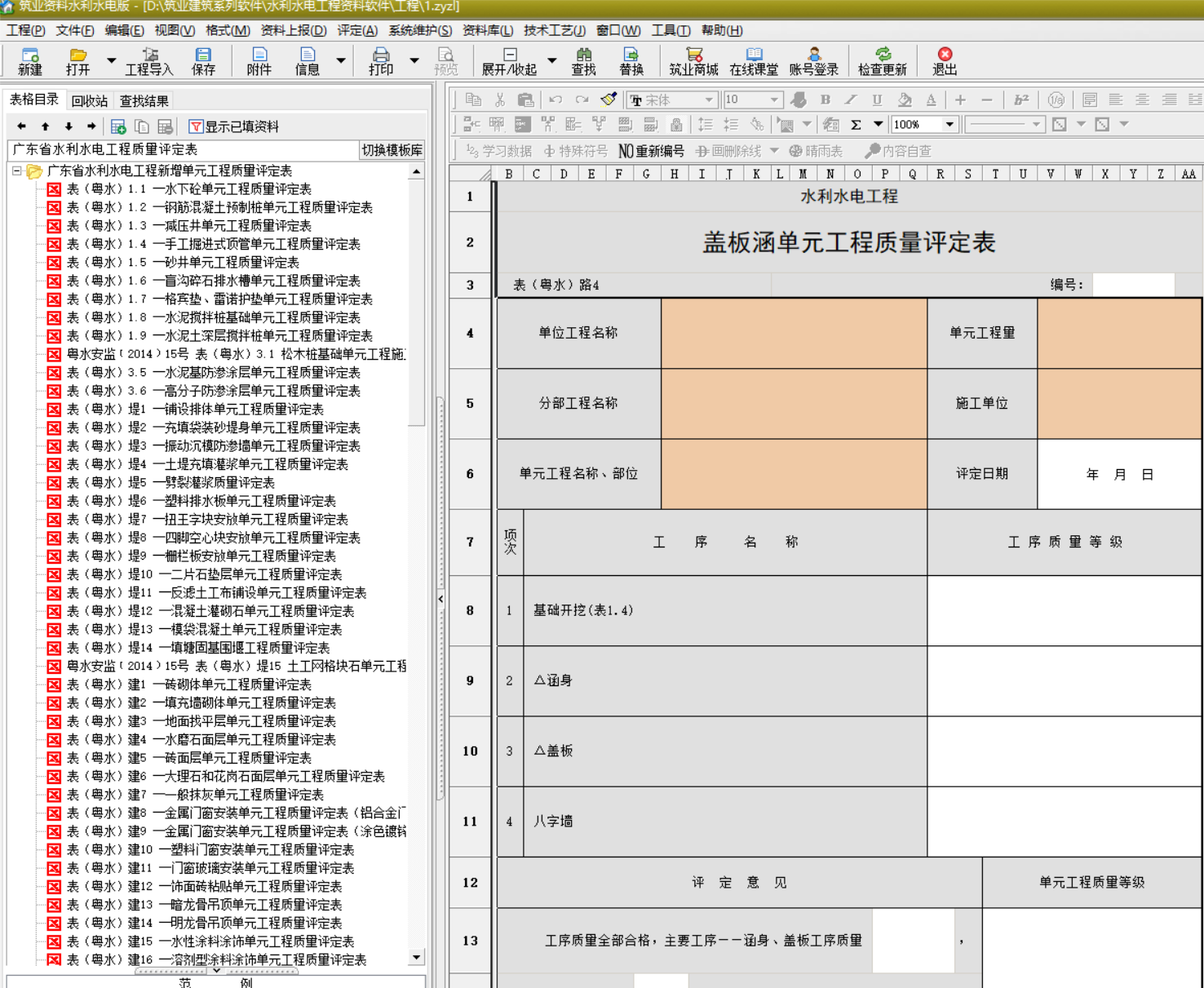Open the line style dropdown
1204x988 pixels.
(x=1036, y=125)
